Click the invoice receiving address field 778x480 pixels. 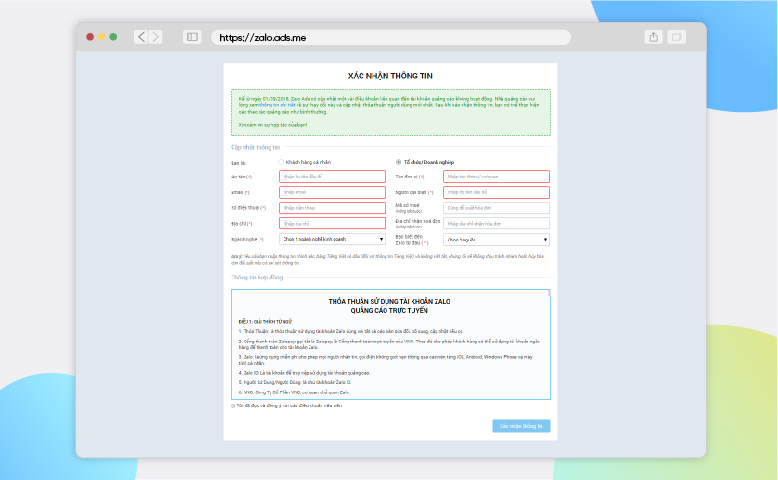[496, 223]
